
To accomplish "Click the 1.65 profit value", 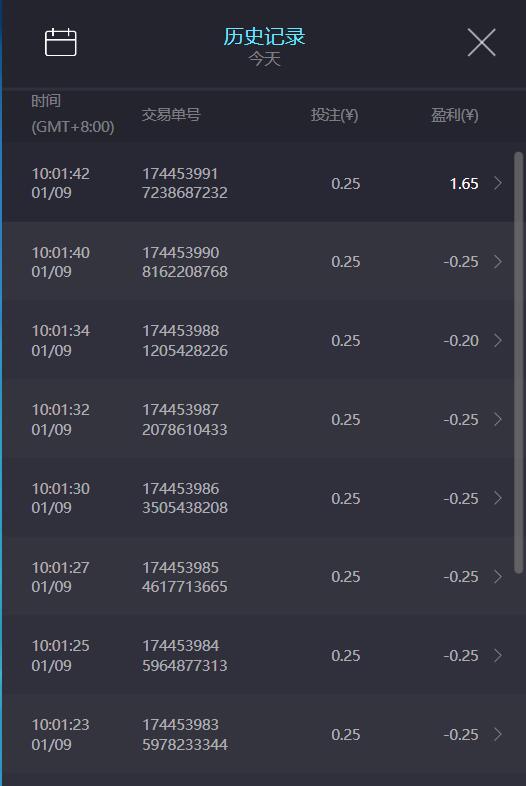I will (464, 183).
